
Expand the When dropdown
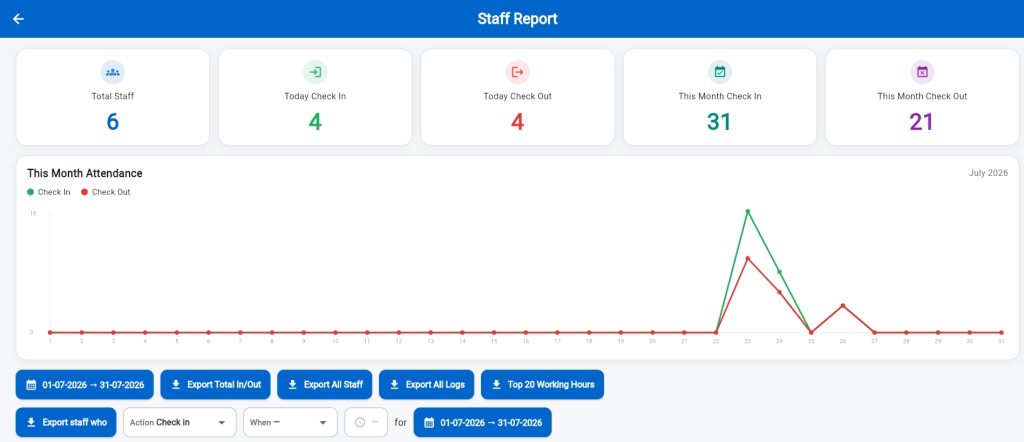click(290, 422)
